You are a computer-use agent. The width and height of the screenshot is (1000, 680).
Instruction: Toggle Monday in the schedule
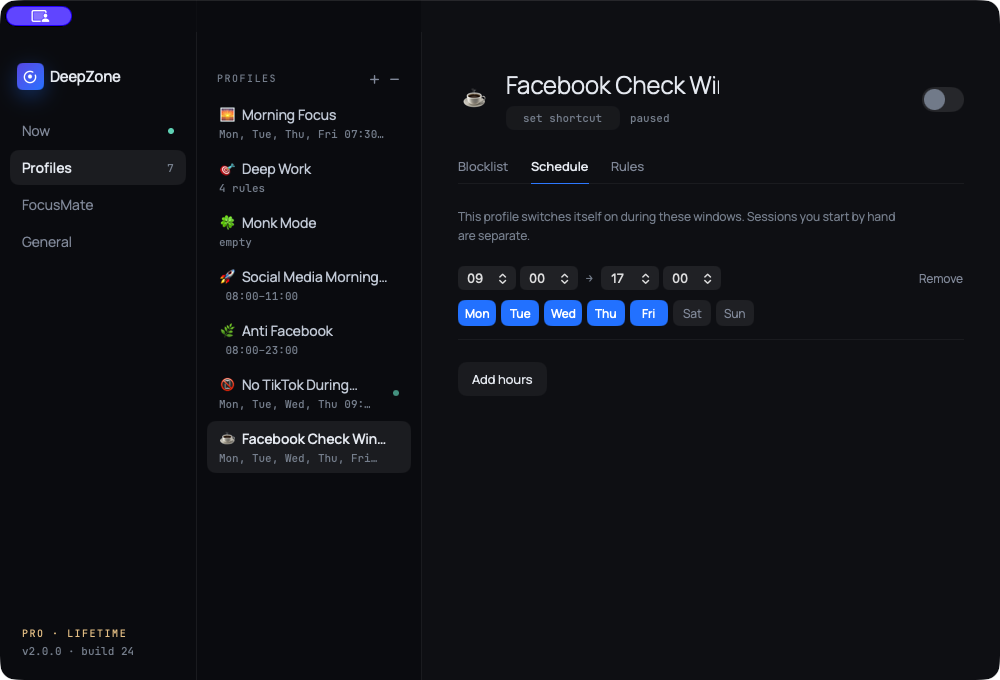(x=477, y=313)
